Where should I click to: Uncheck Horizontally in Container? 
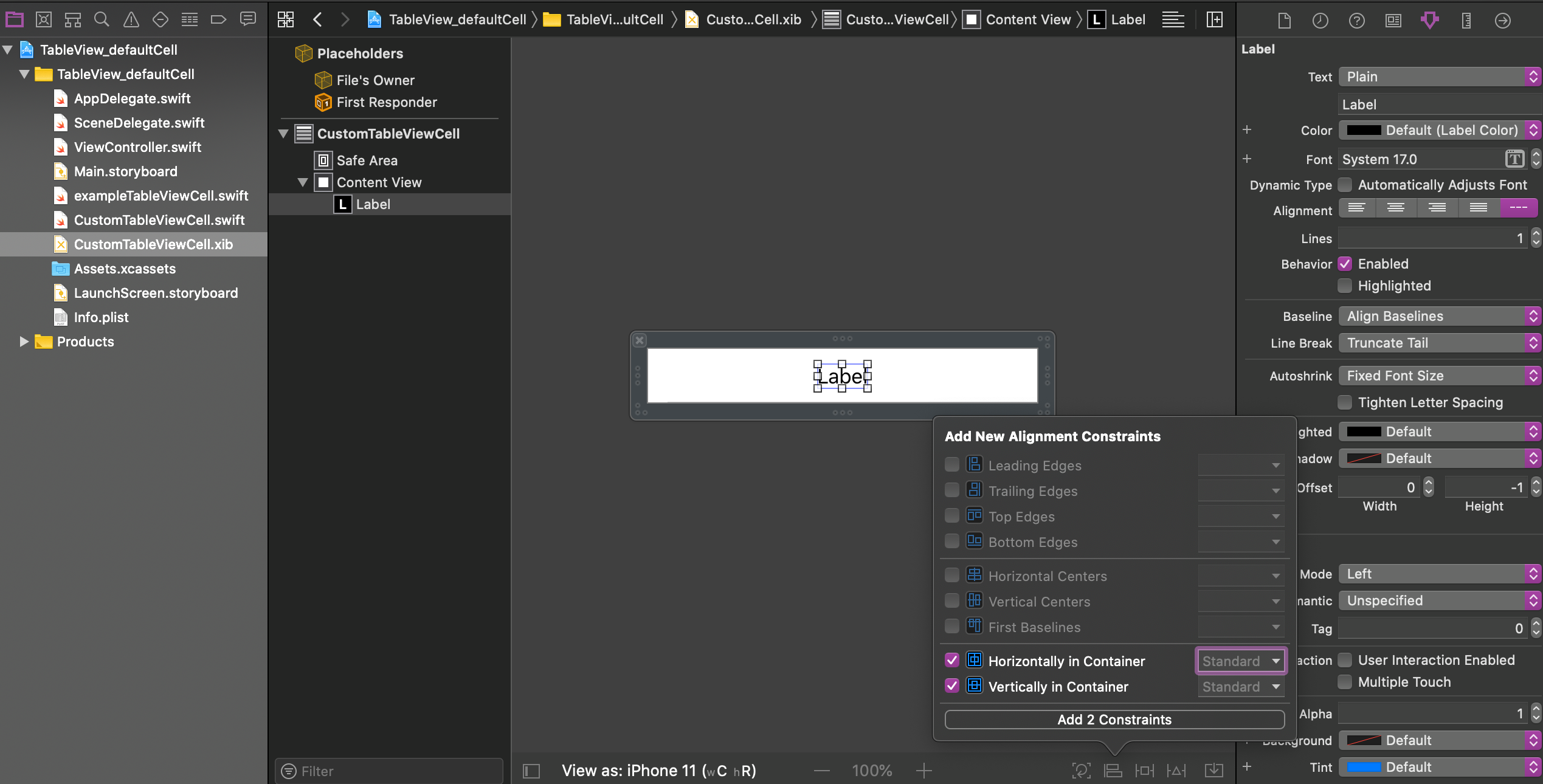[x=951, y=661]
